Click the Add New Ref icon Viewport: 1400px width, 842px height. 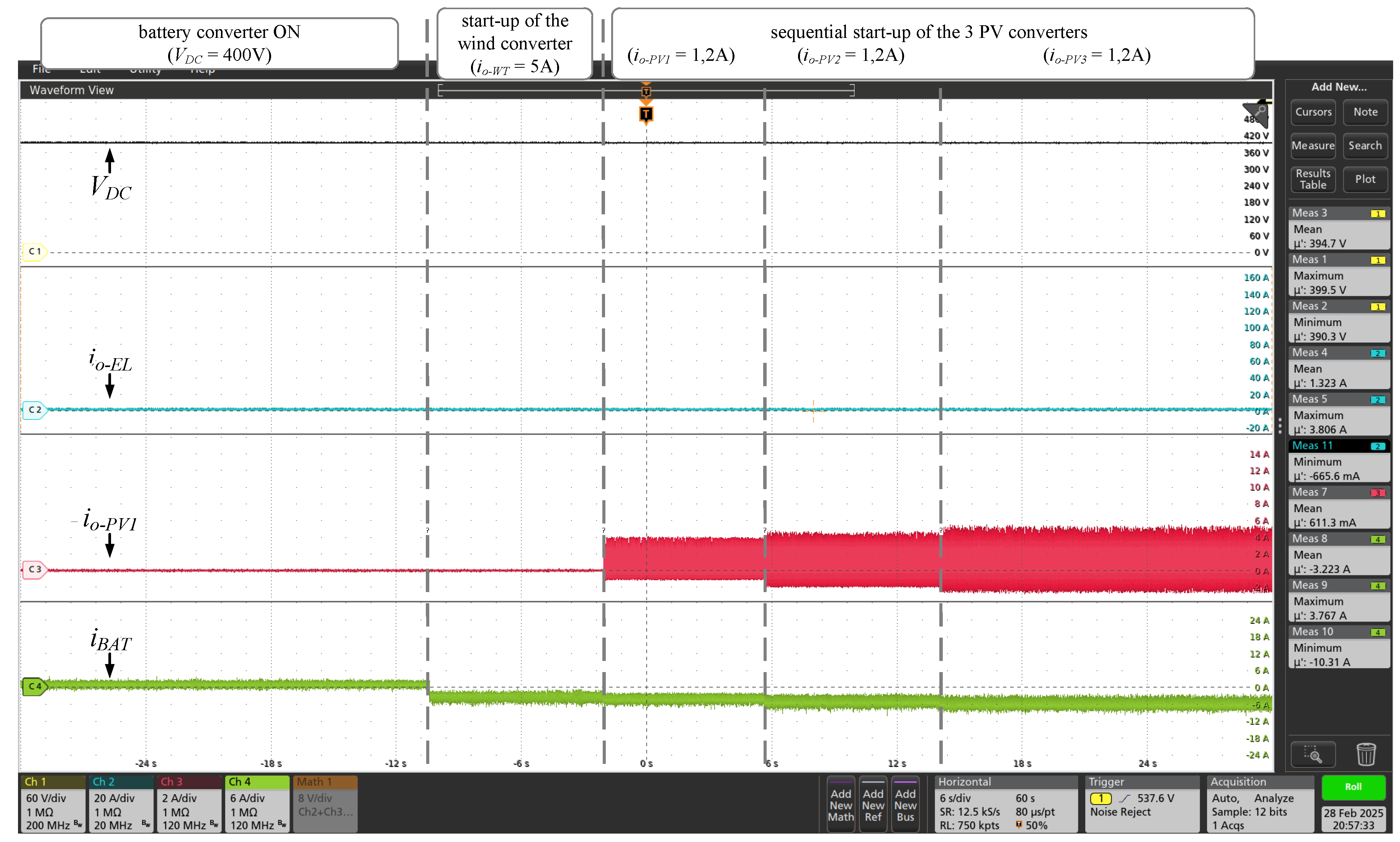pos(873,804)
